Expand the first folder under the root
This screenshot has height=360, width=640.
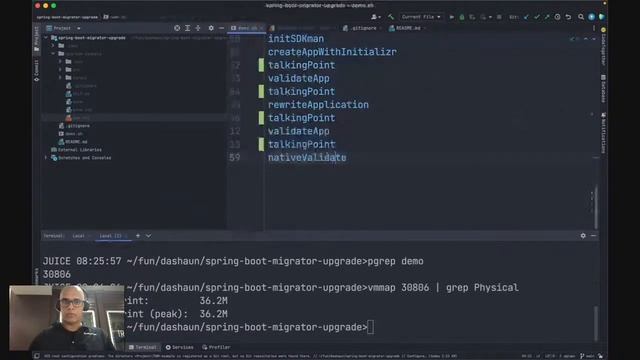pos(53,46)
